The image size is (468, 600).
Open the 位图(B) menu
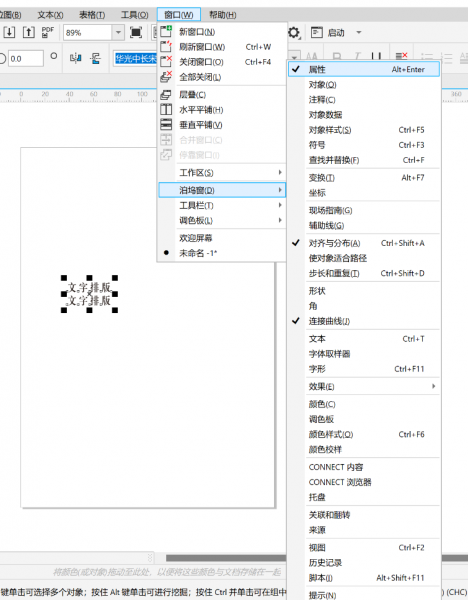[10, 15]
